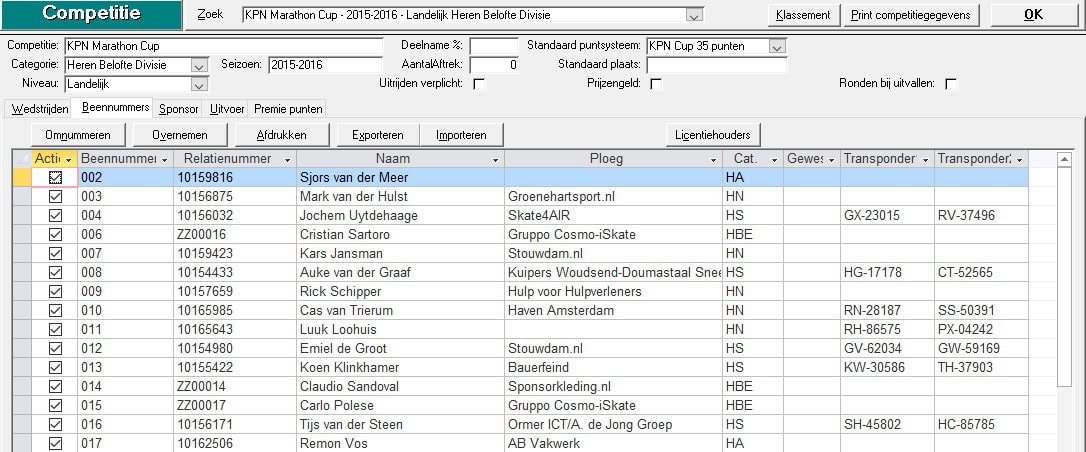Open the Cat. column filter arrow
This screenshot has height=452, width=1086.
click(x=774, y=160)
